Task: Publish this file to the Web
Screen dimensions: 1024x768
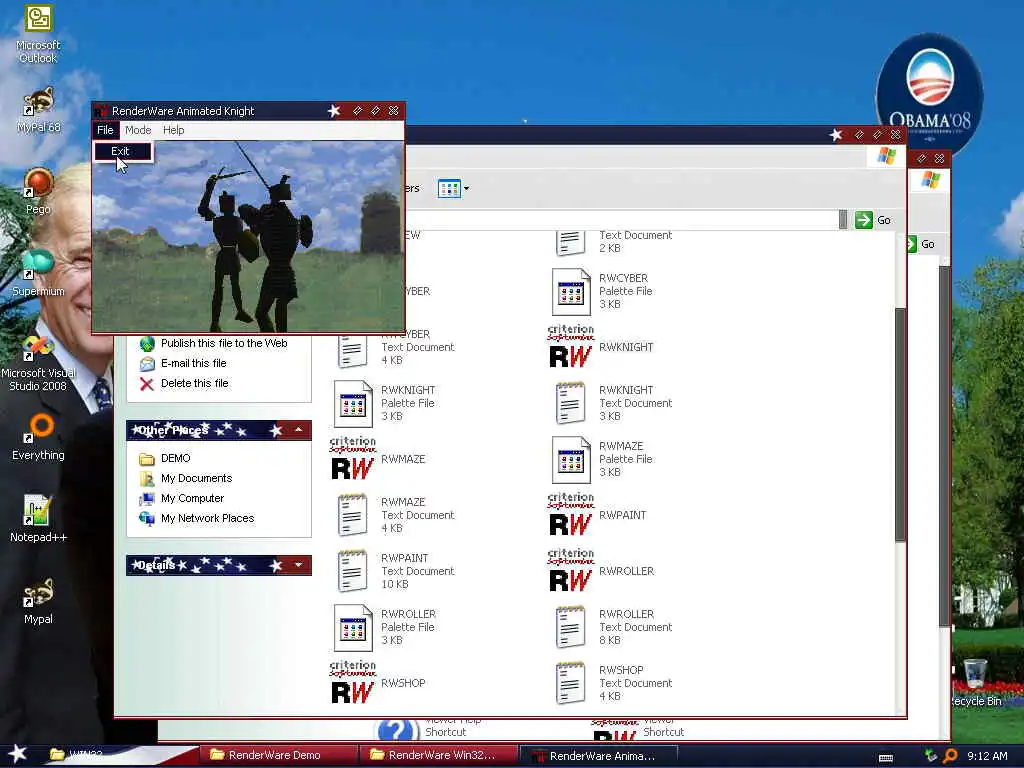Action: pos(224,344)
